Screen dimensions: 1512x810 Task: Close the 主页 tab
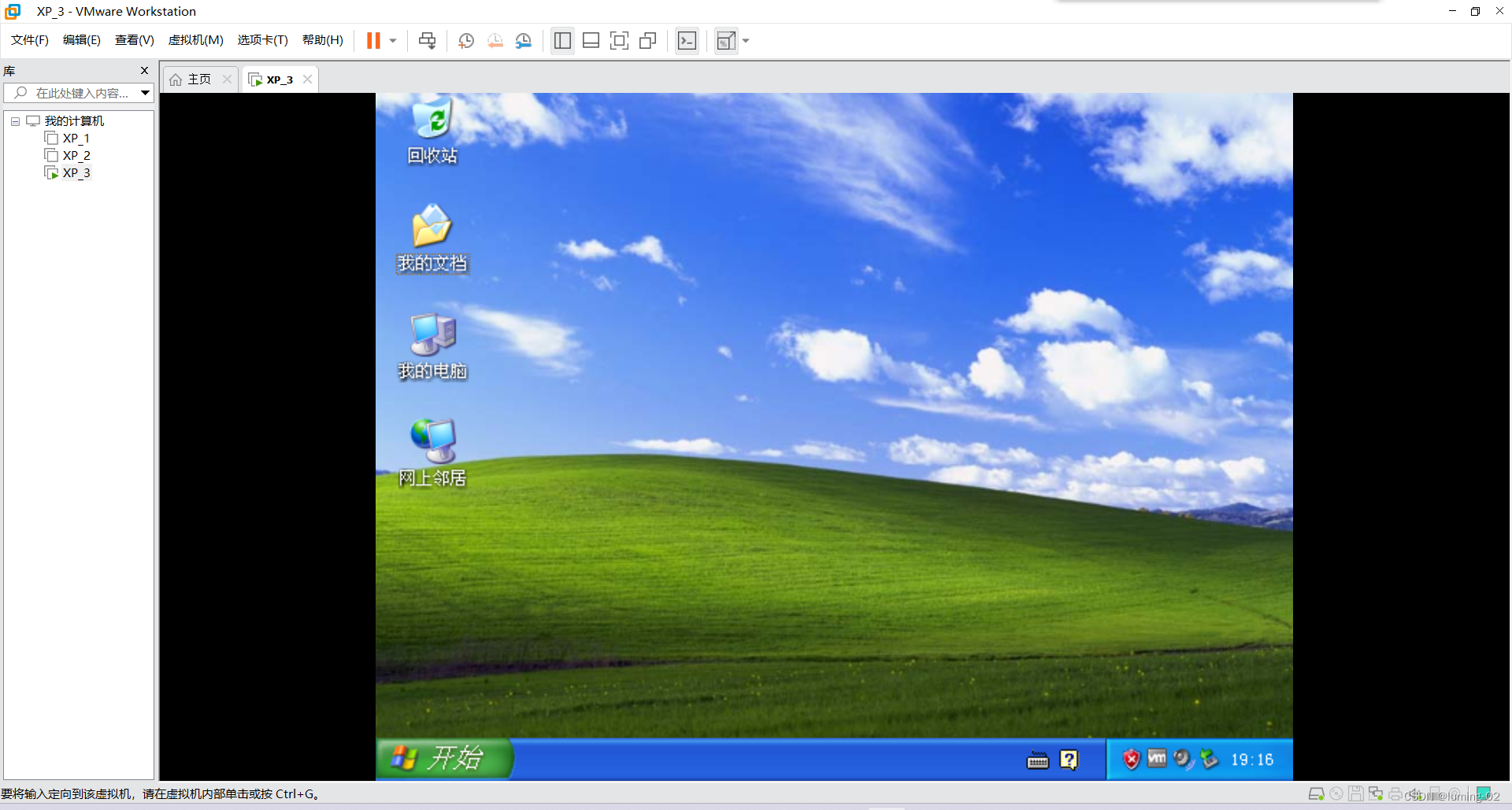[x=227, y=79]
